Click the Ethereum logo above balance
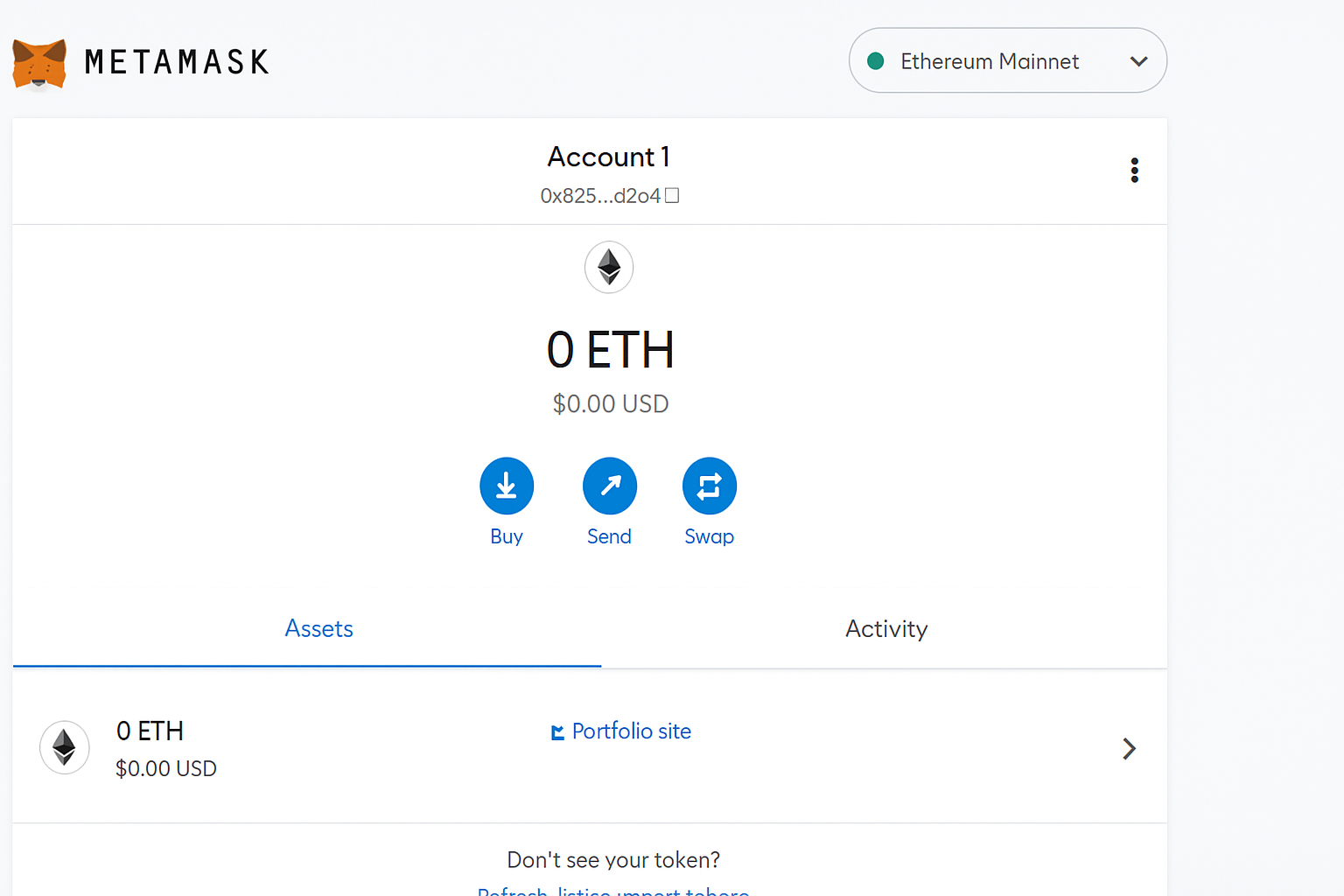1344x896 pixels. 609,267
